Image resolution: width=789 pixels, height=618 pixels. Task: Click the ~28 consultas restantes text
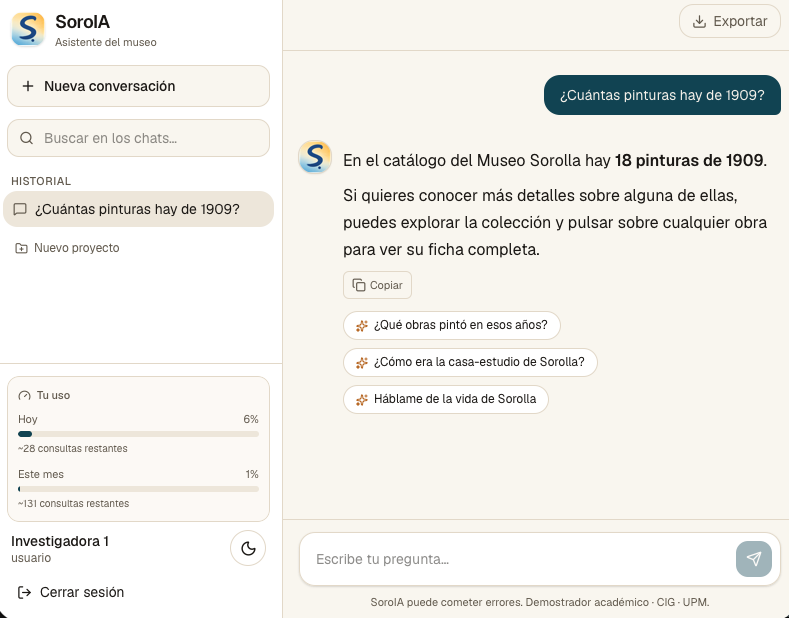tap(72, 448)
